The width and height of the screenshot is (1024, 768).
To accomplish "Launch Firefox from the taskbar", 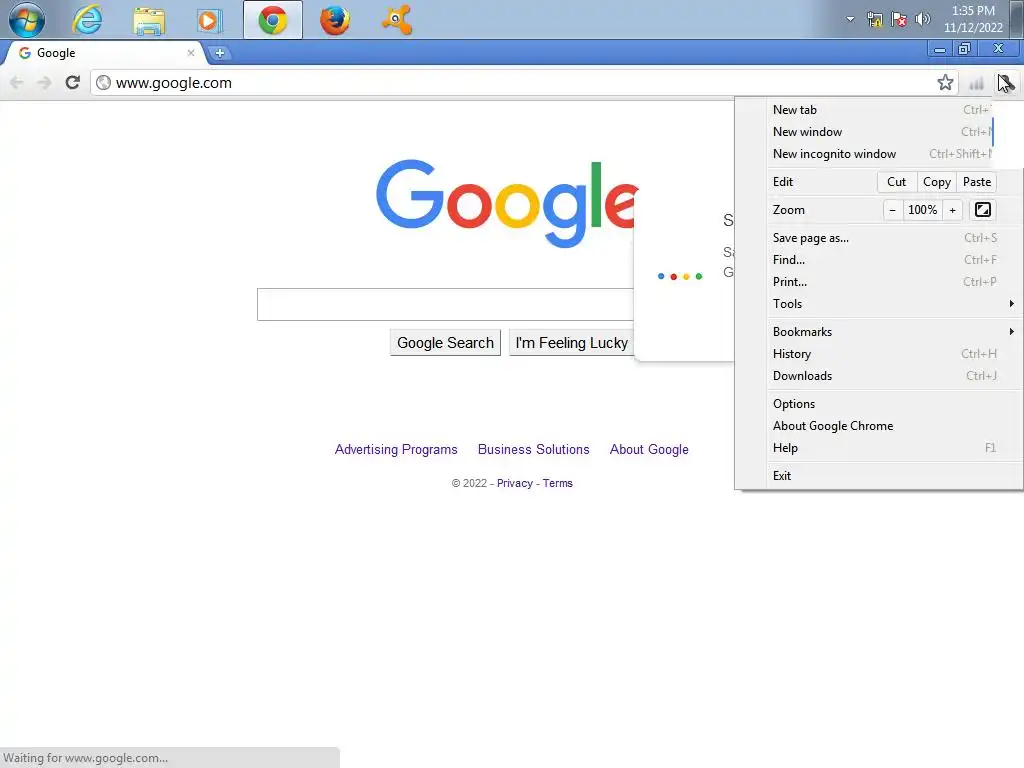I will click(334, 20).
